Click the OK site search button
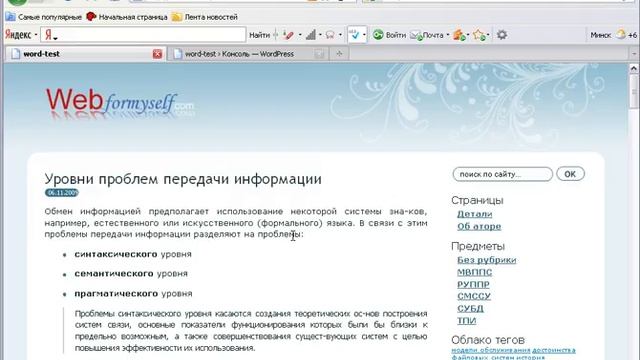Viewport: 640px width, 360px height. 570,174
